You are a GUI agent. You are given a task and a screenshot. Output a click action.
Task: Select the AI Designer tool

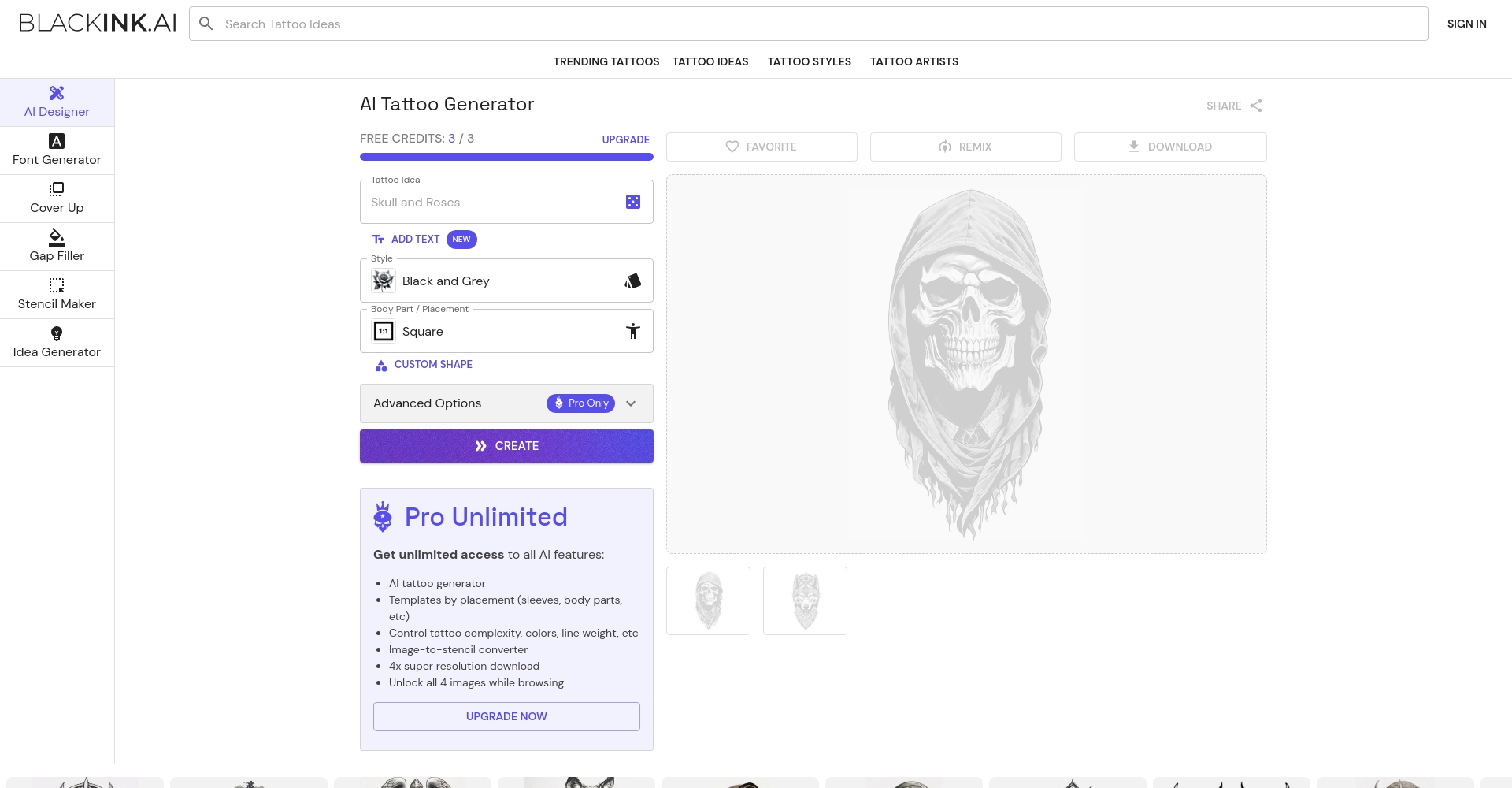(56, 102)
